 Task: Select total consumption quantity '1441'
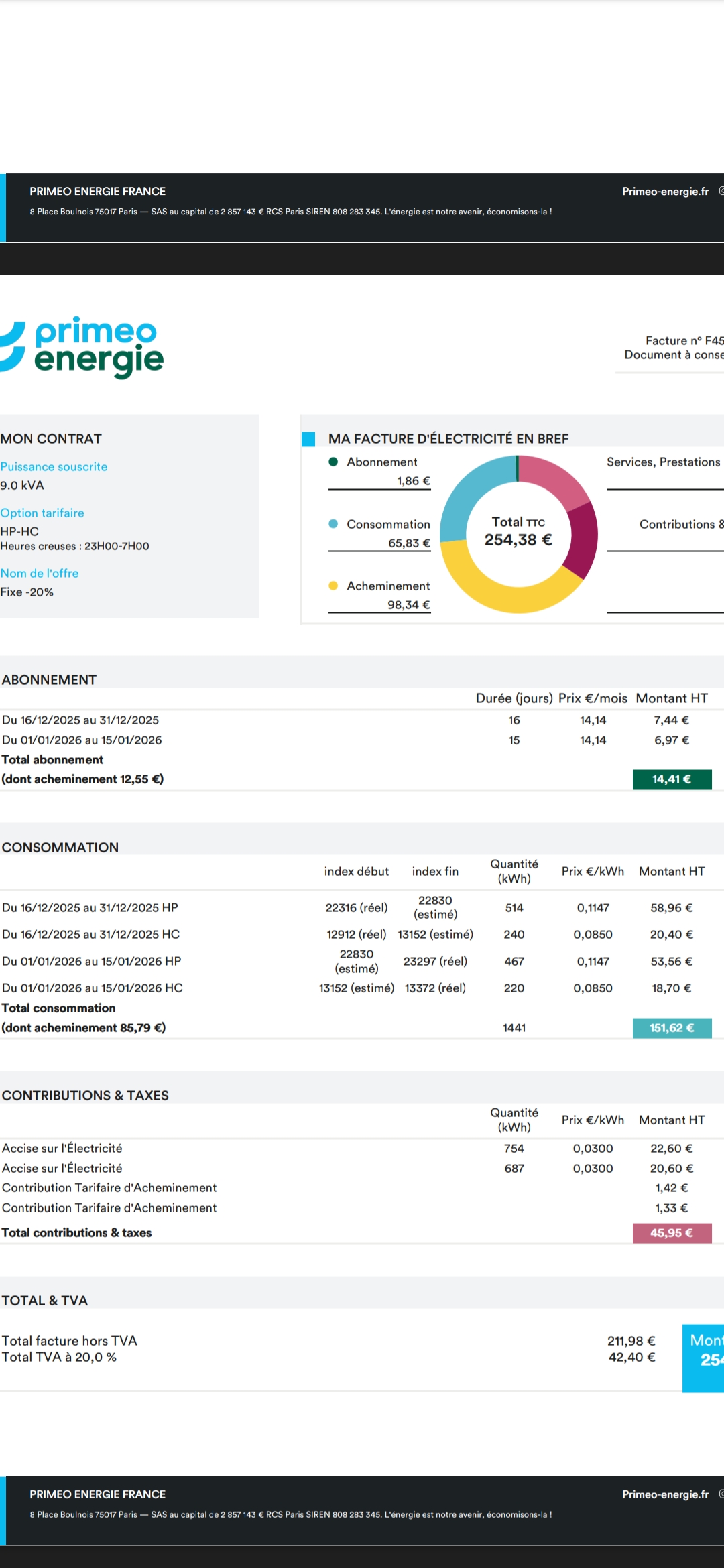tap(514, 1028)
